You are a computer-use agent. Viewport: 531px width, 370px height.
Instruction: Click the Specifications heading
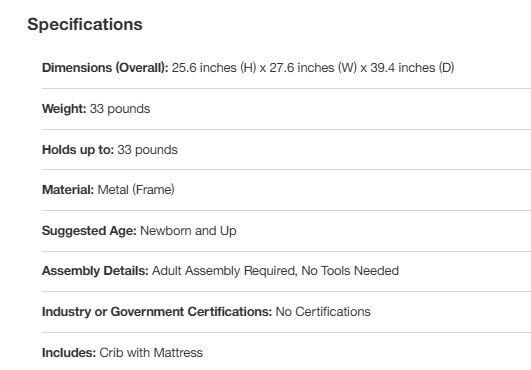[x=85, y=24]
